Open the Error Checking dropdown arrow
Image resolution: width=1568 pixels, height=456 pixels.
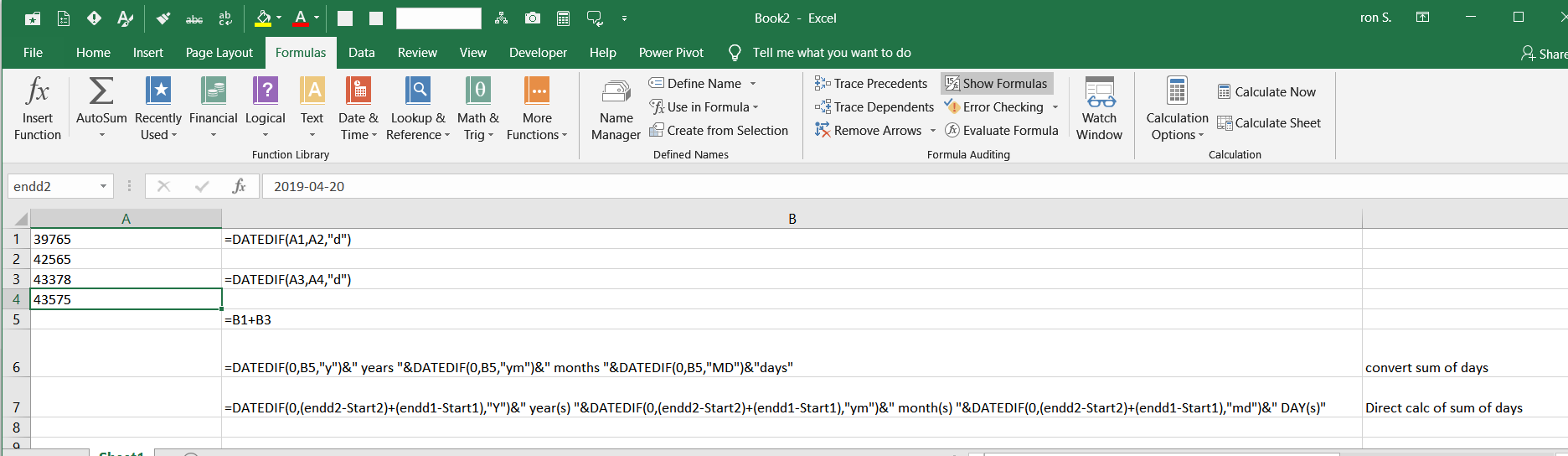[1055, 106]
